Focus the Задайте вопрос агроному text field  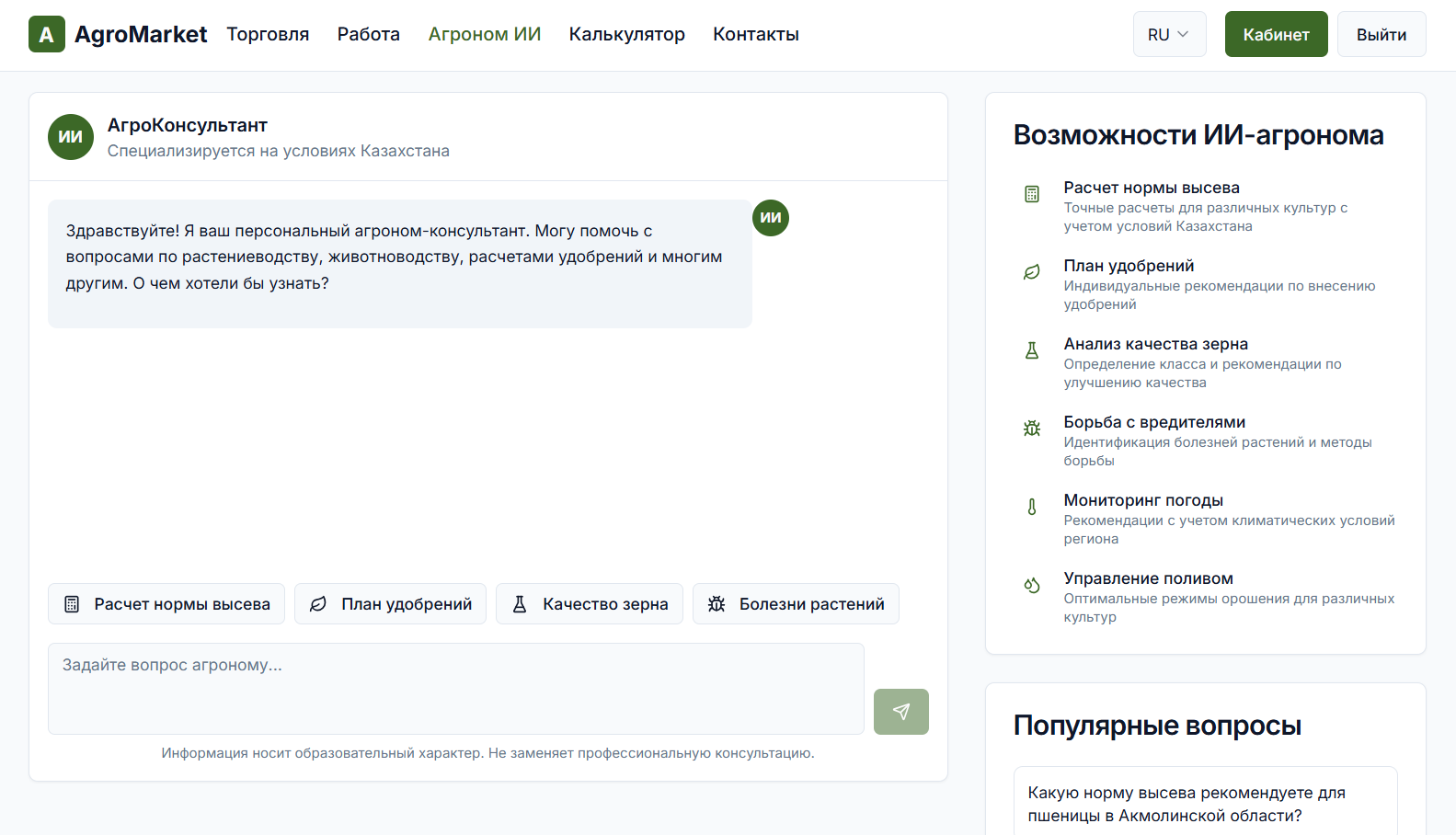[456, 689]
